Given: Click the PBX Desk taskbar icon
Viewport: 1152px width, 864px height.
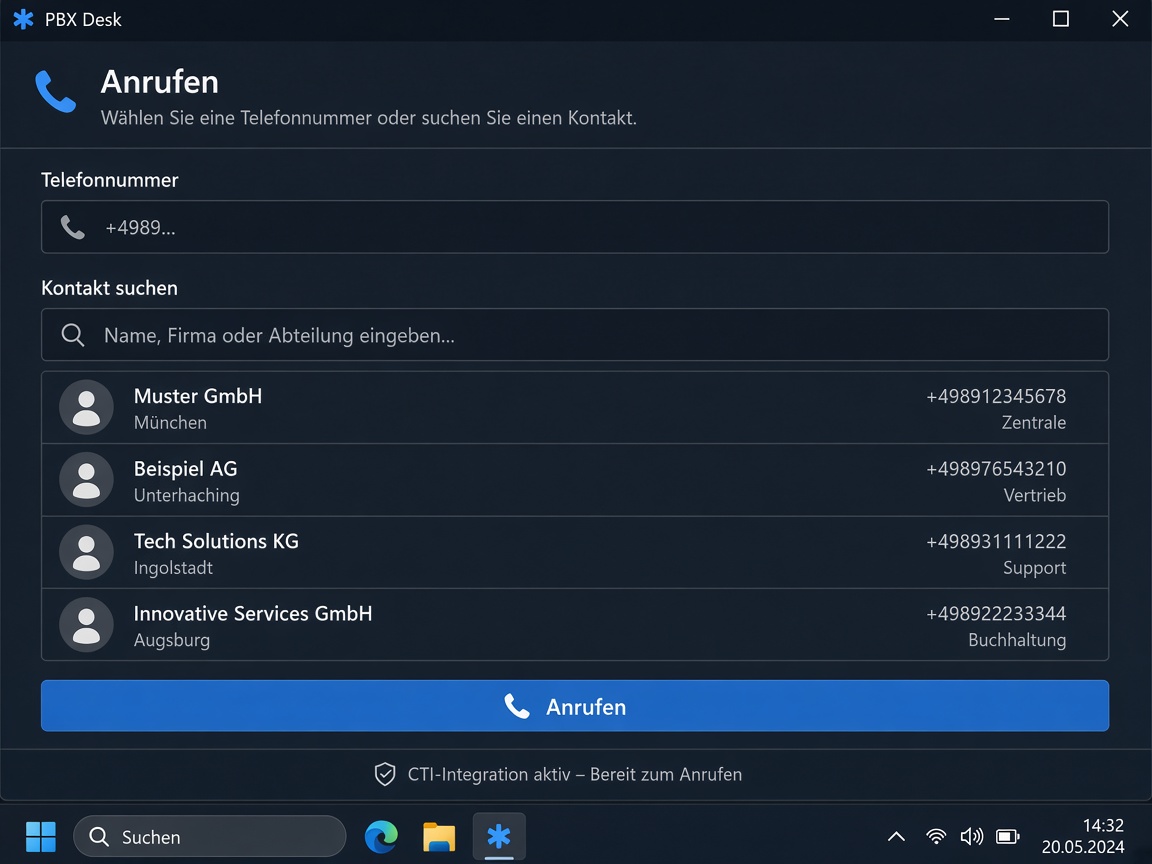Looking at the screenshot, I should (499, 836).
